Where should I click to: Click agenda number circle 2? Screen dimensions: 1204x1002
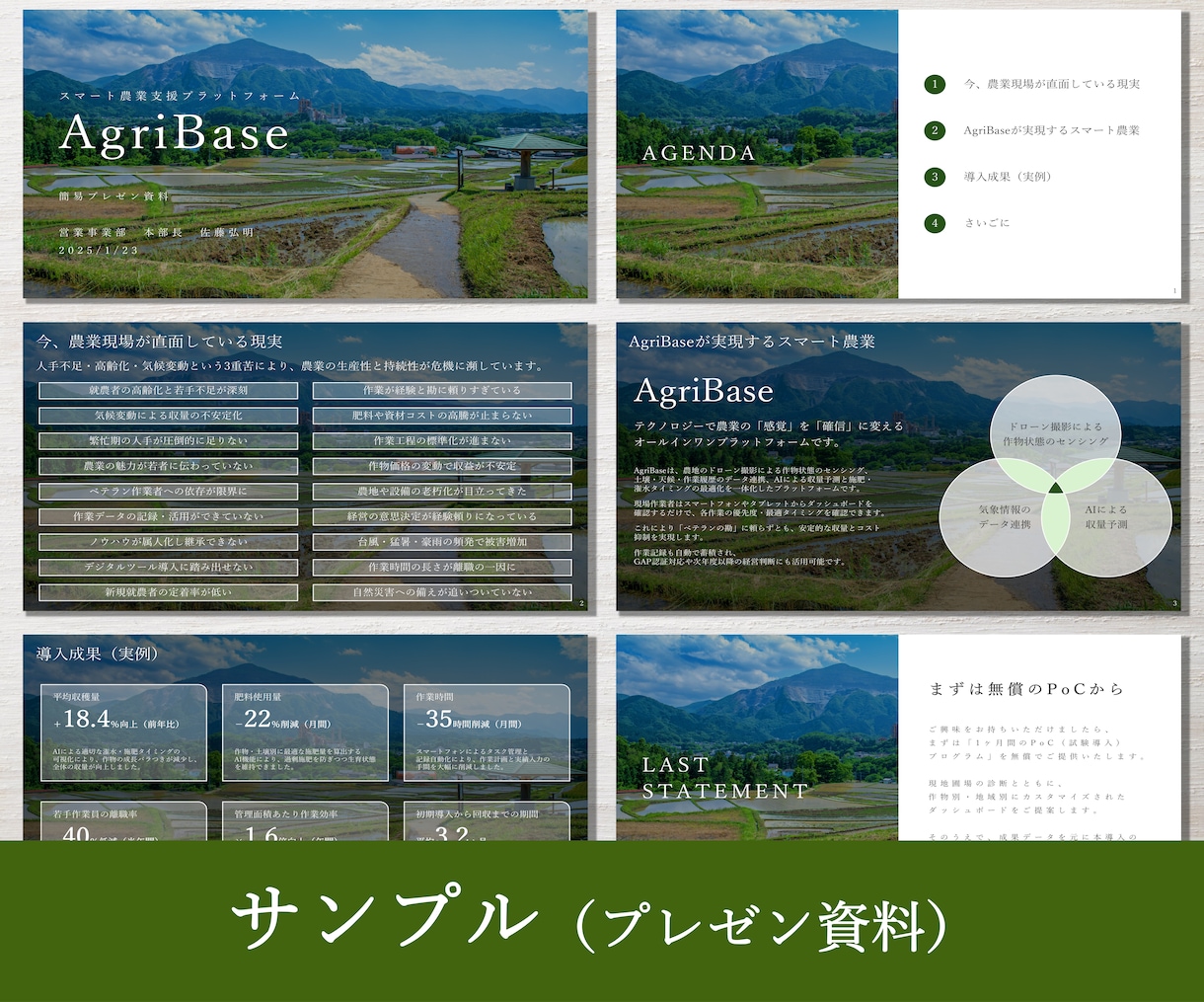935,130
